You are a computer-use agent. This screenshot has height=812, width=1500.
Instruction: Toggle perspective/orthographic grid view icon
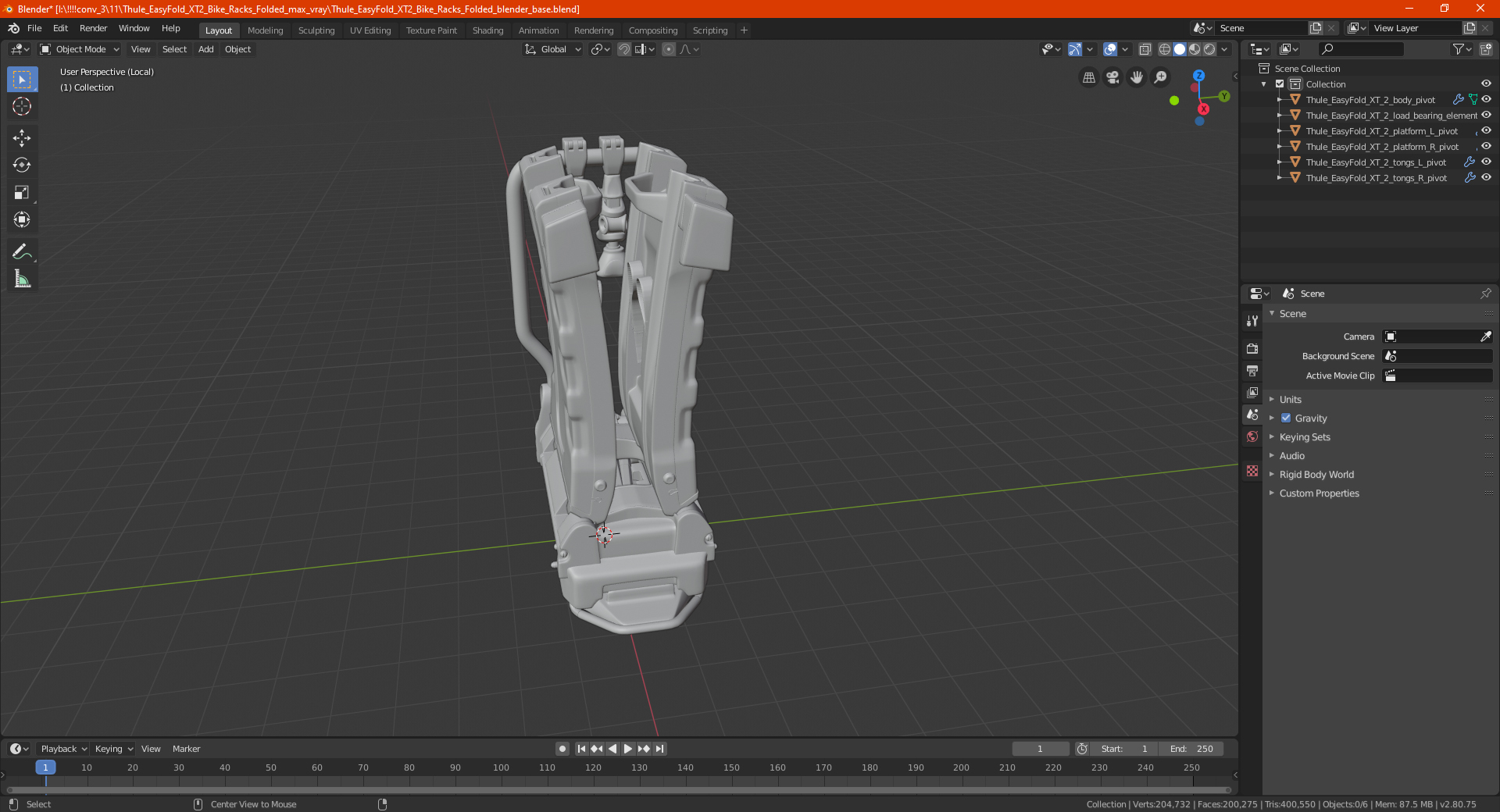(1088, 77)
